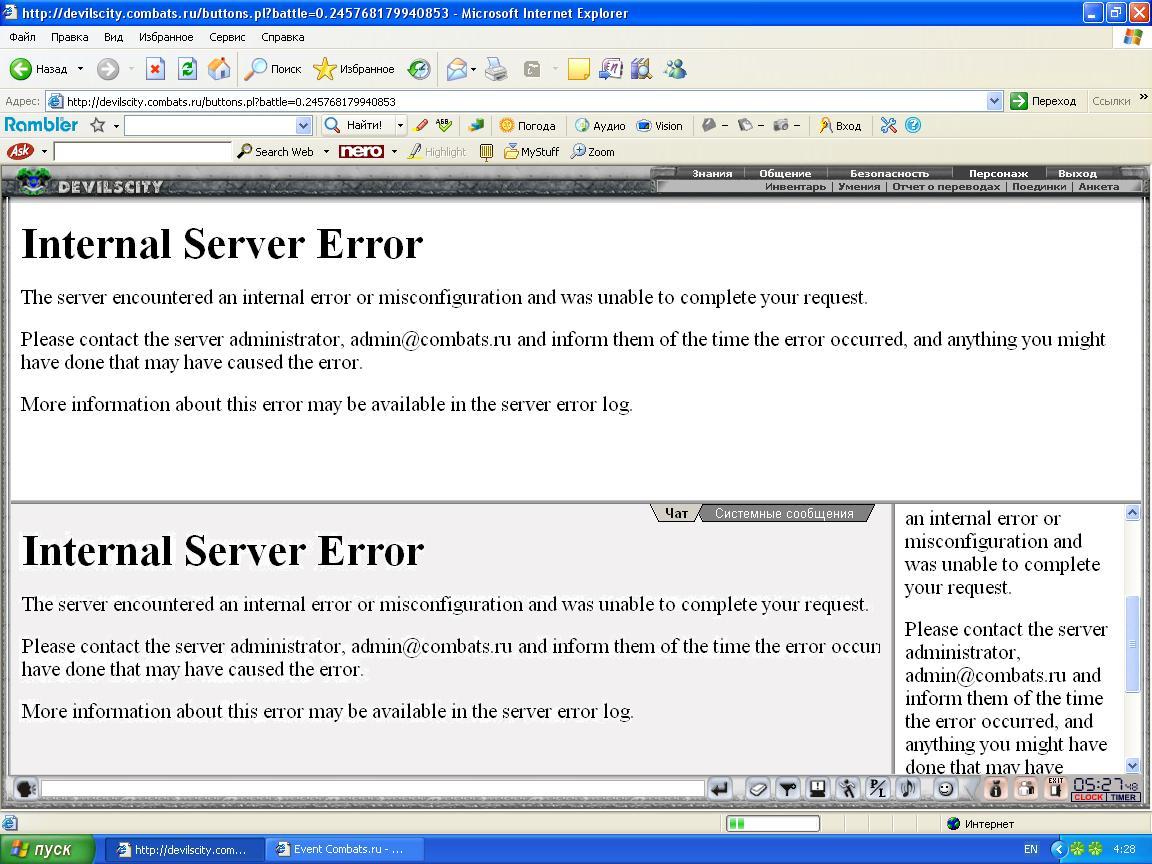Open the Избранное menu in menu bar
Screen dimensions: 1152x864
(166, 37)
